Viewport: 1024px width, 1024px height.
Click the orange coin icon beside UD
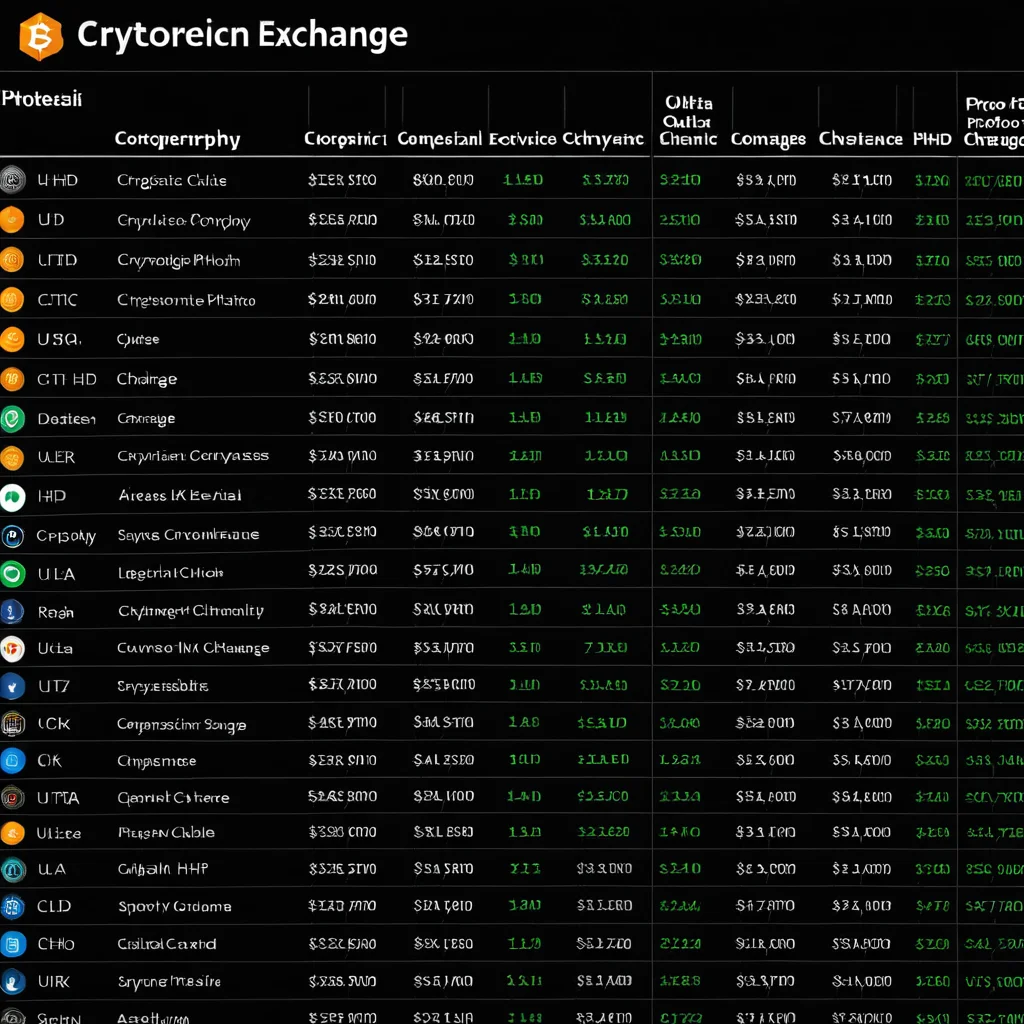click(x=12, y=219)
